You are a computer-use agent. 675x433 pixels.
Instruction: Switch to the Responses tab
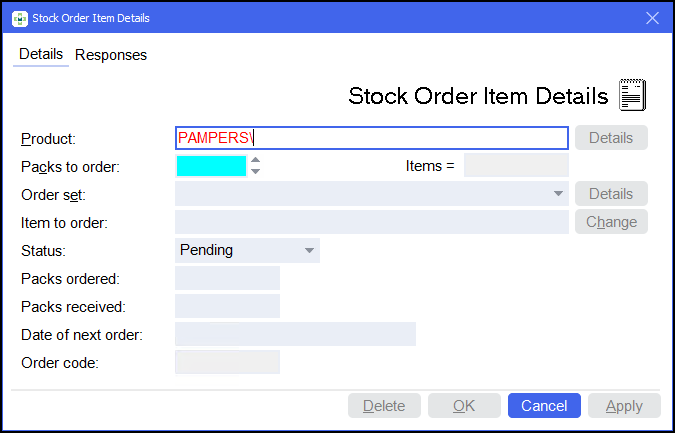[111, 55]
